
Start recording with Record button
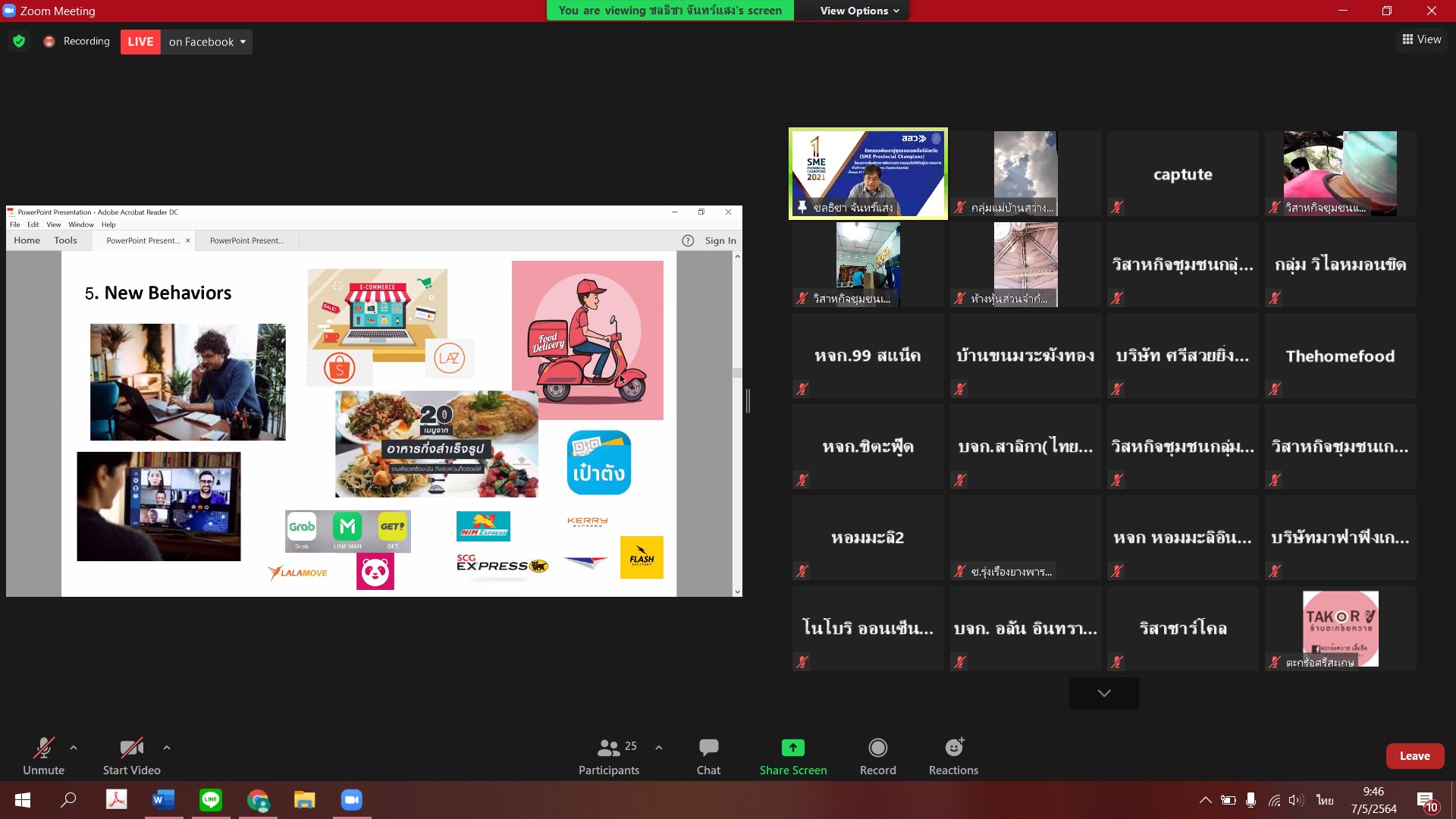877,755
